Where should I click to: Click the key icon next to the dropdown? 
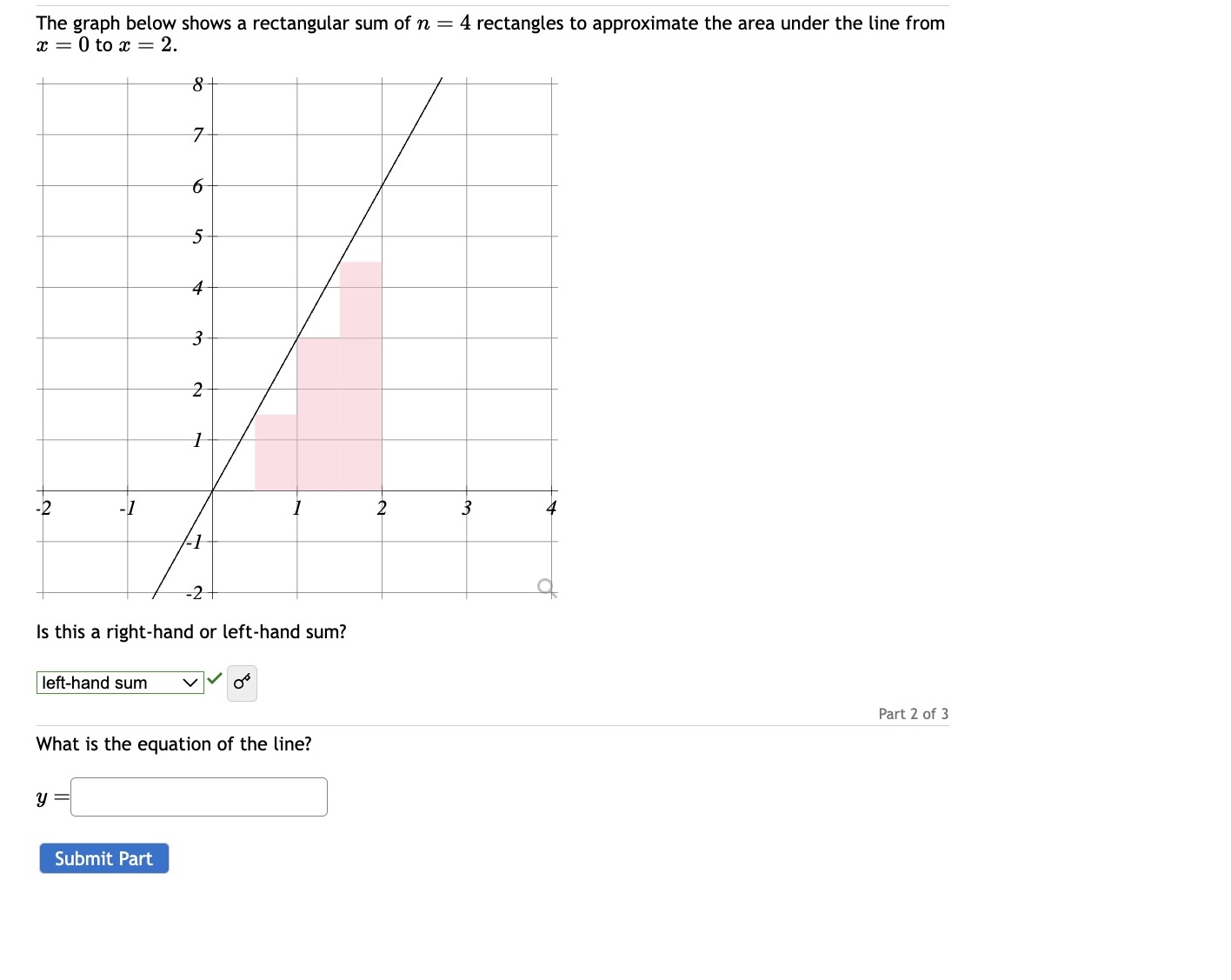pos(241,683)
